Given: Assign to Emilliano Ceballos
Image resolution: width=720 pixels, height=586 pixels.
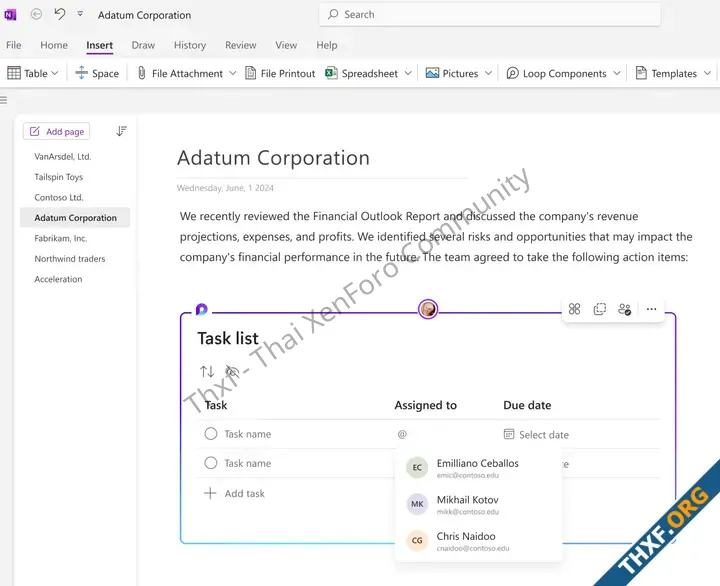Looking at the screenshot, I should pos(478,468).
